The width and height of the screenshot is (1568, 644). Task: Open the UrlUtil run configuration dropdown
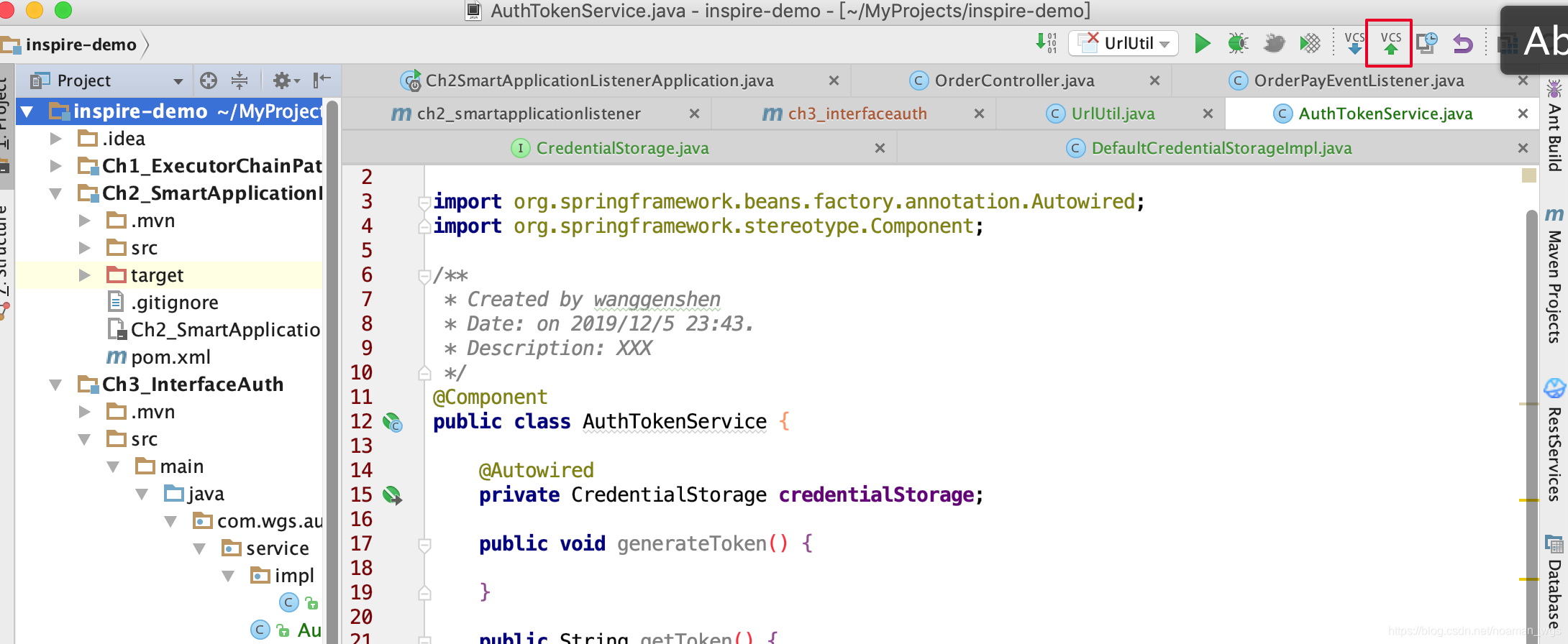pos(1123,43)
